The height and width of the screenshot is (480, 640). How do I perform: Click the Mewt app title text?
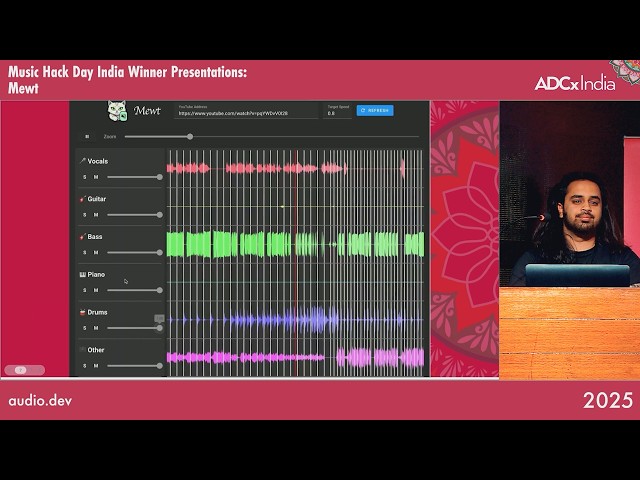147,111
